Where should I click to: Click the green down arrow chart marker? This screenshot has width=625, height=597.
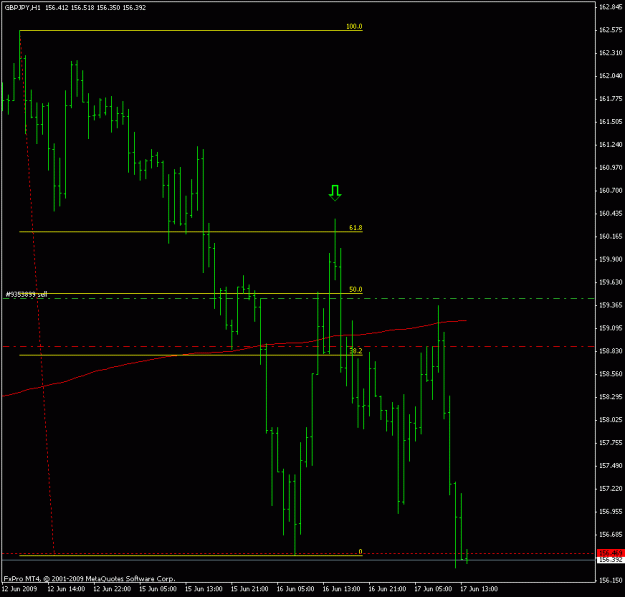[x=335, y=193]
